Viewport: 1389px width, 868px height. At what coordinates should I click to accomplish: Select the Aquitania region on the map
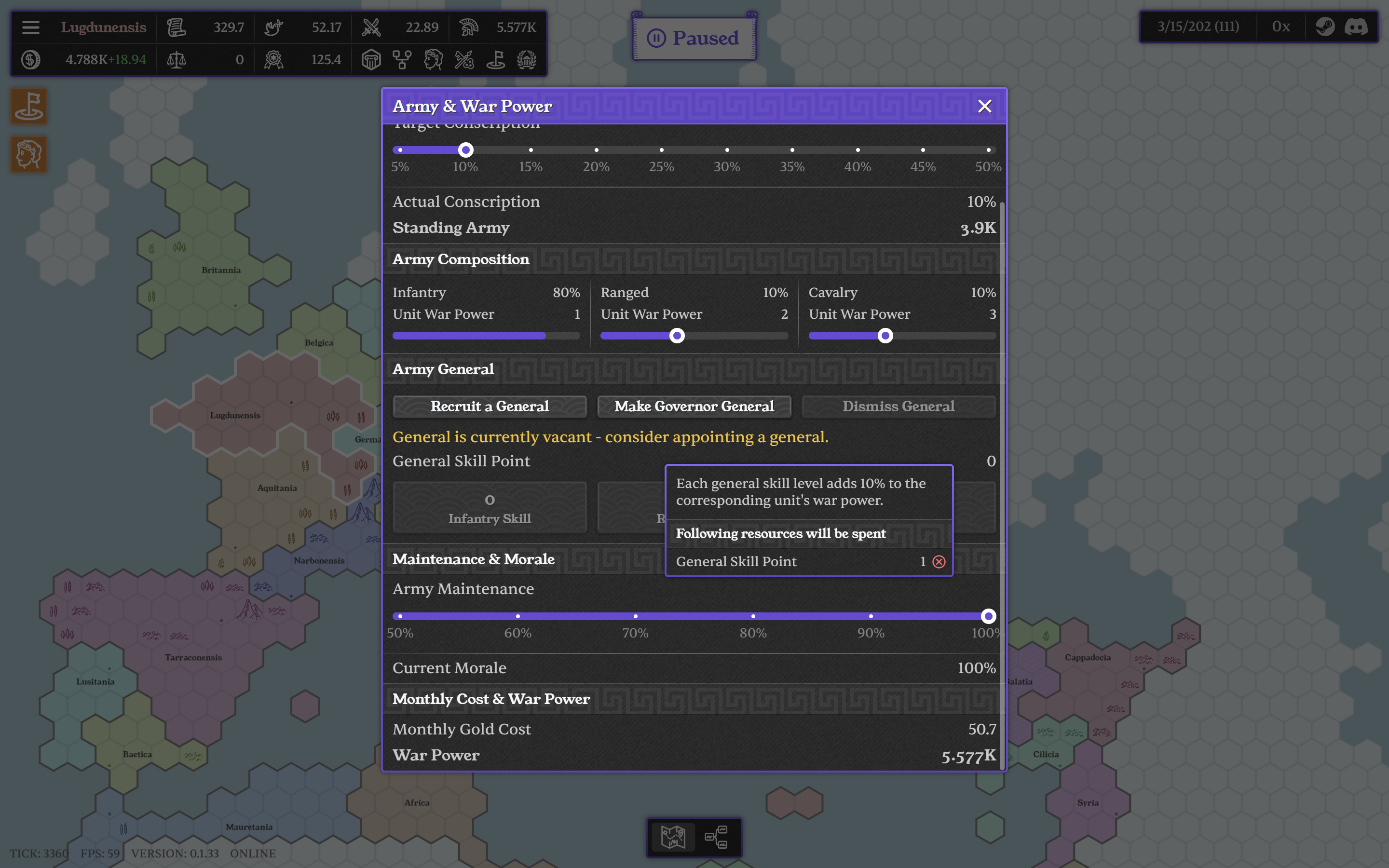277,488
